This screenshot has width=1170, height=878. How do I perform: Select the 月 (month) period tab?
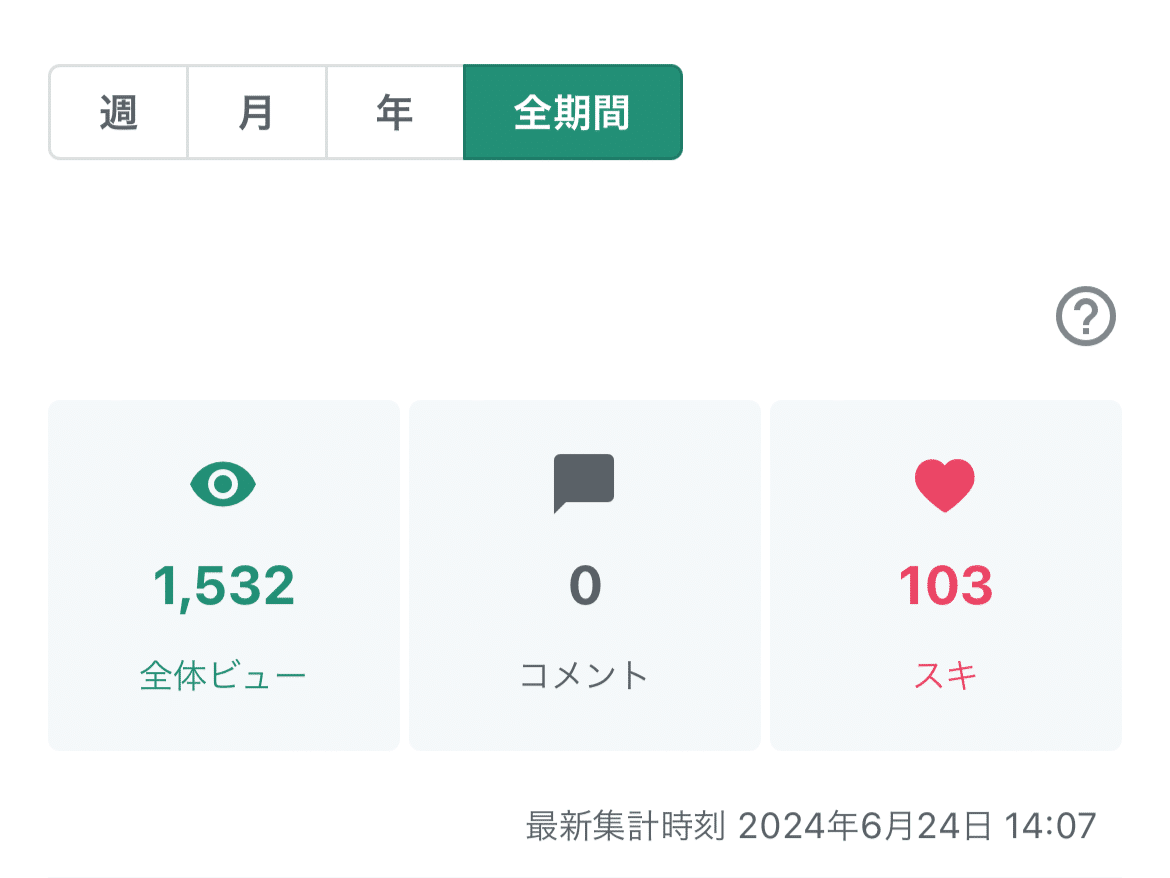257,113
